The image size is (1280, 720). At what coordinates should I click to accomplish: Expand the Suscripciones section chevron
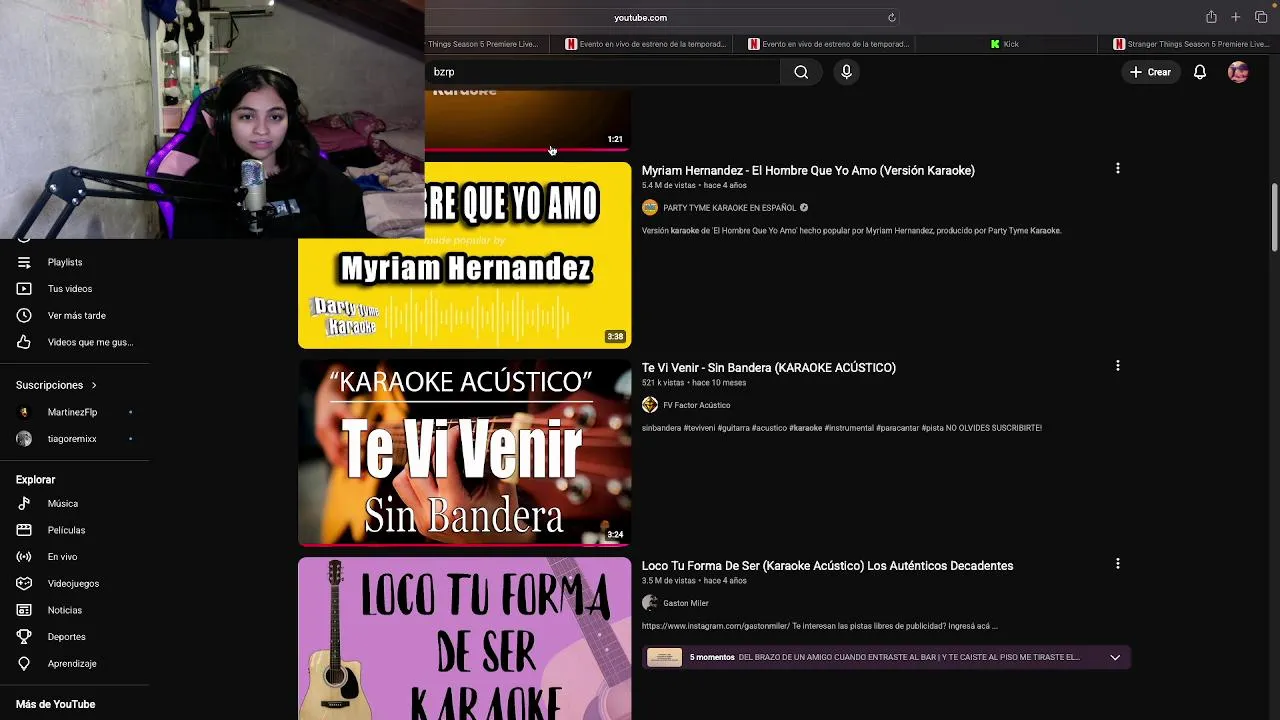94,385
